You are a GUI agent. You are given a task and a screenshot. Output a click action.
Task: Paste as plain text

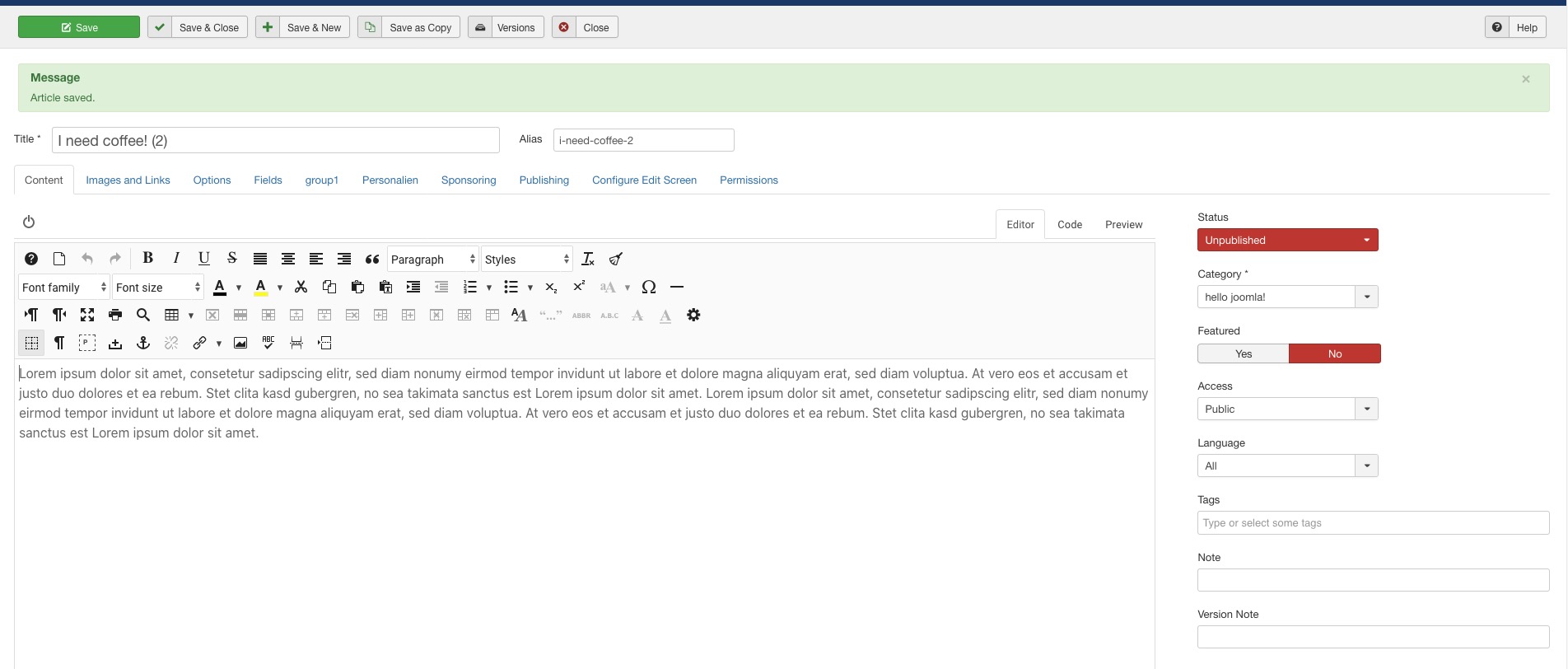tap(385, 287)
